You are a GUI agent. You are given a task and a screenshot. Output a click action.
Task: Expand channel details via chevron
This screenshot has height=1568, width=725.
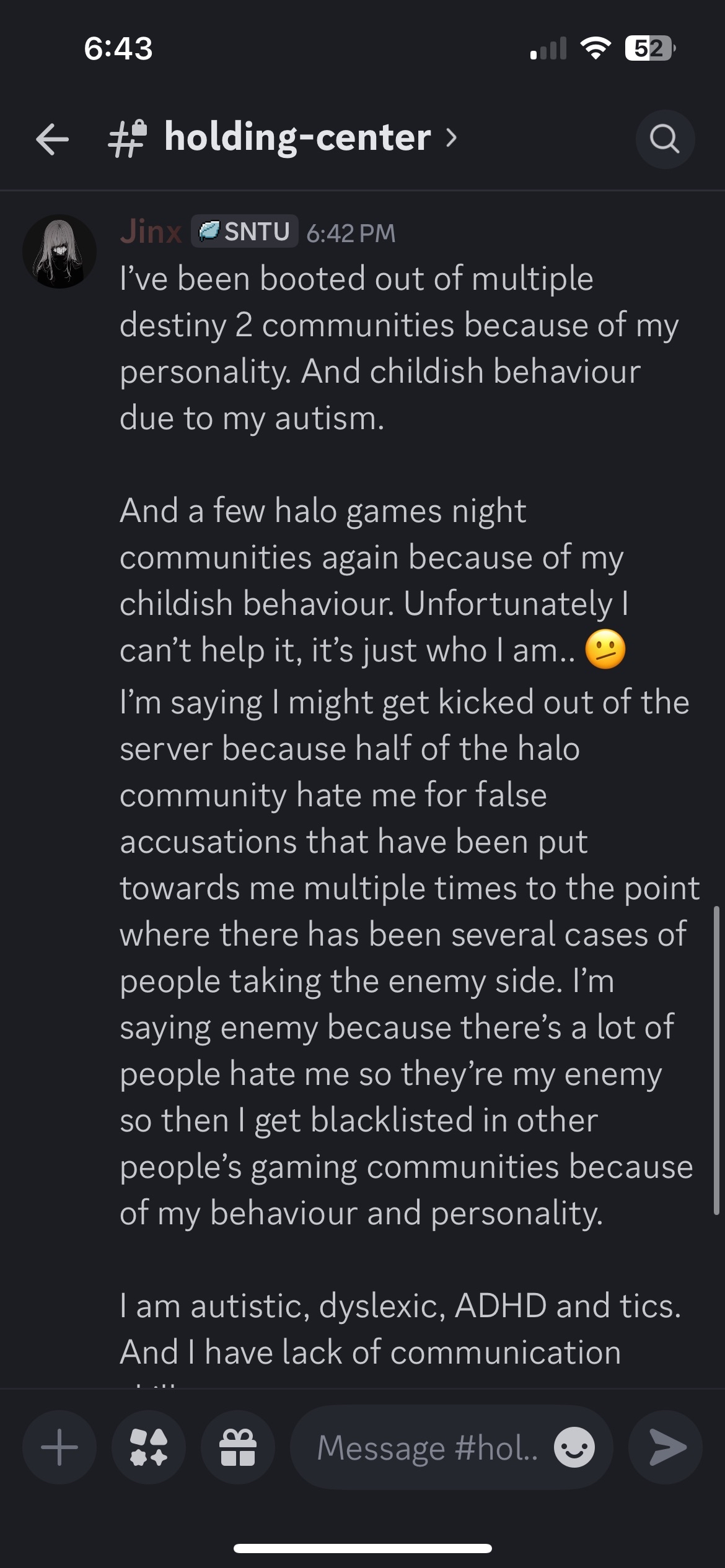click(452, 137)
